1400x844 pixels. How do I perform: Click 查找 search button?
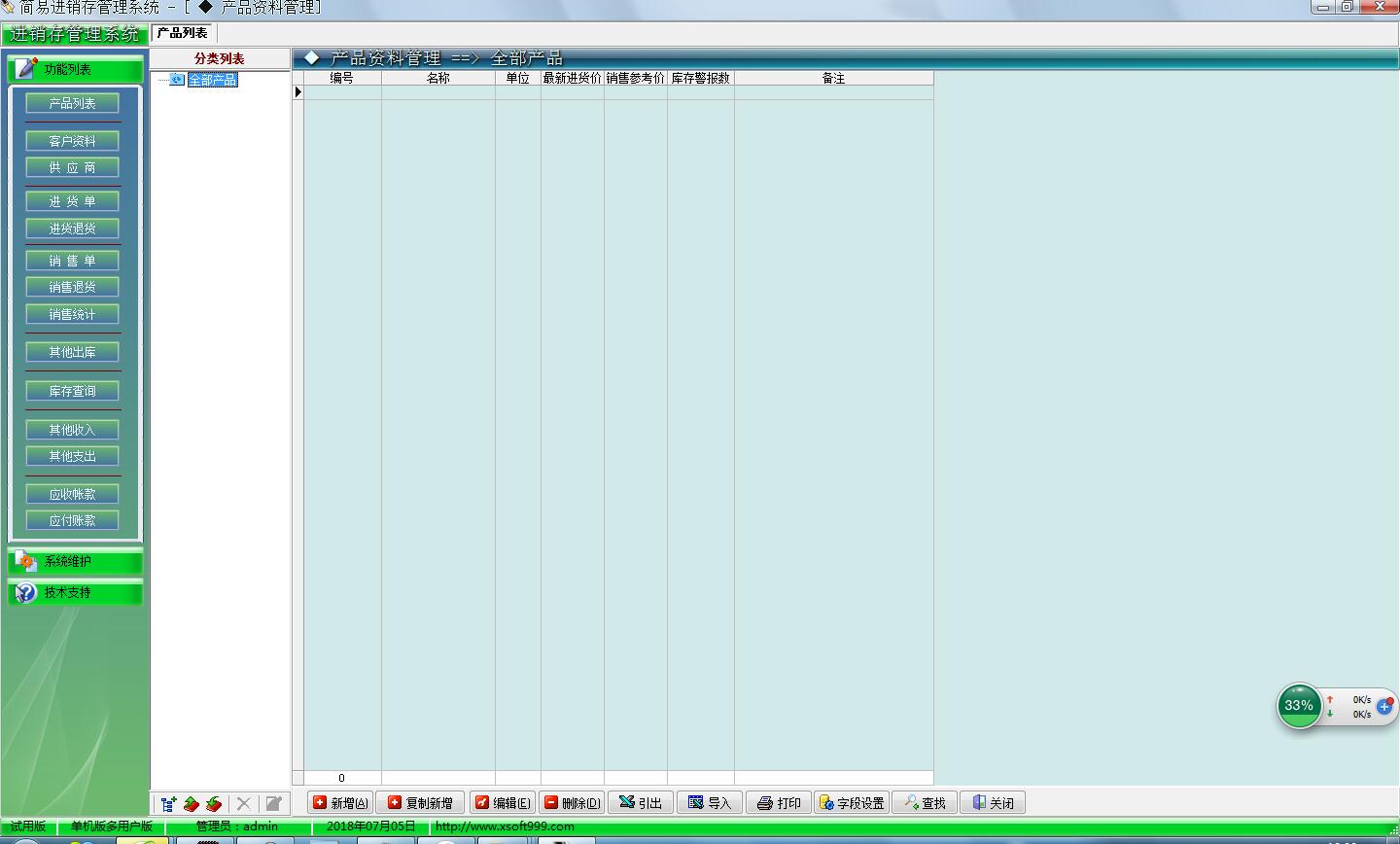[x=925, y=802]
